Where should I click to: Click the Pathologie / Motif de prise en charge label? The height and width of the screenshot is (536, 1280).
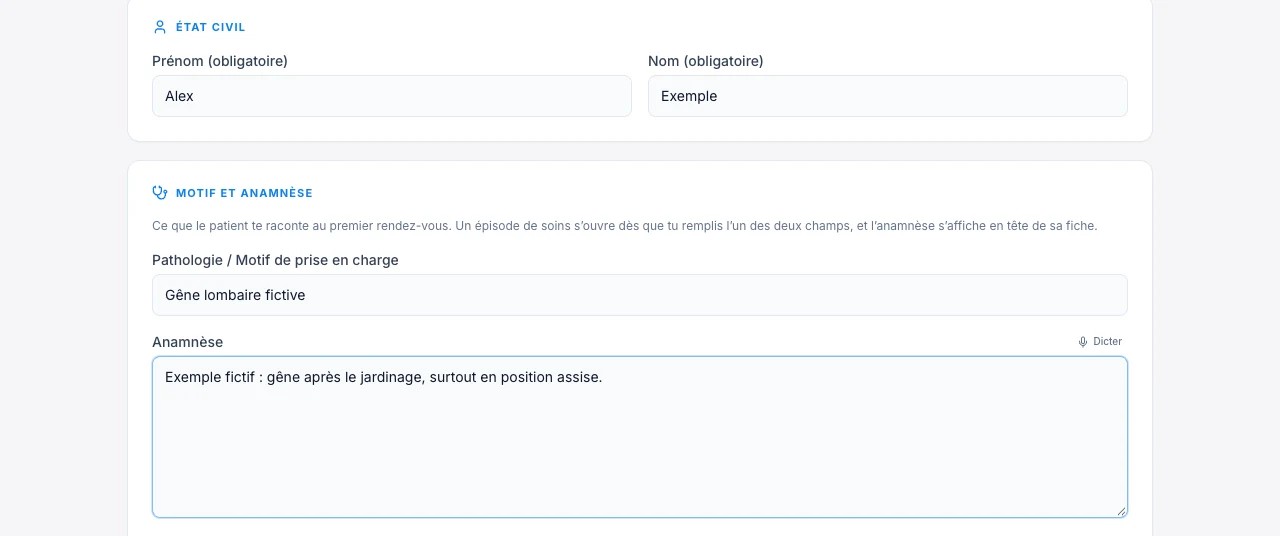[275, 260]
